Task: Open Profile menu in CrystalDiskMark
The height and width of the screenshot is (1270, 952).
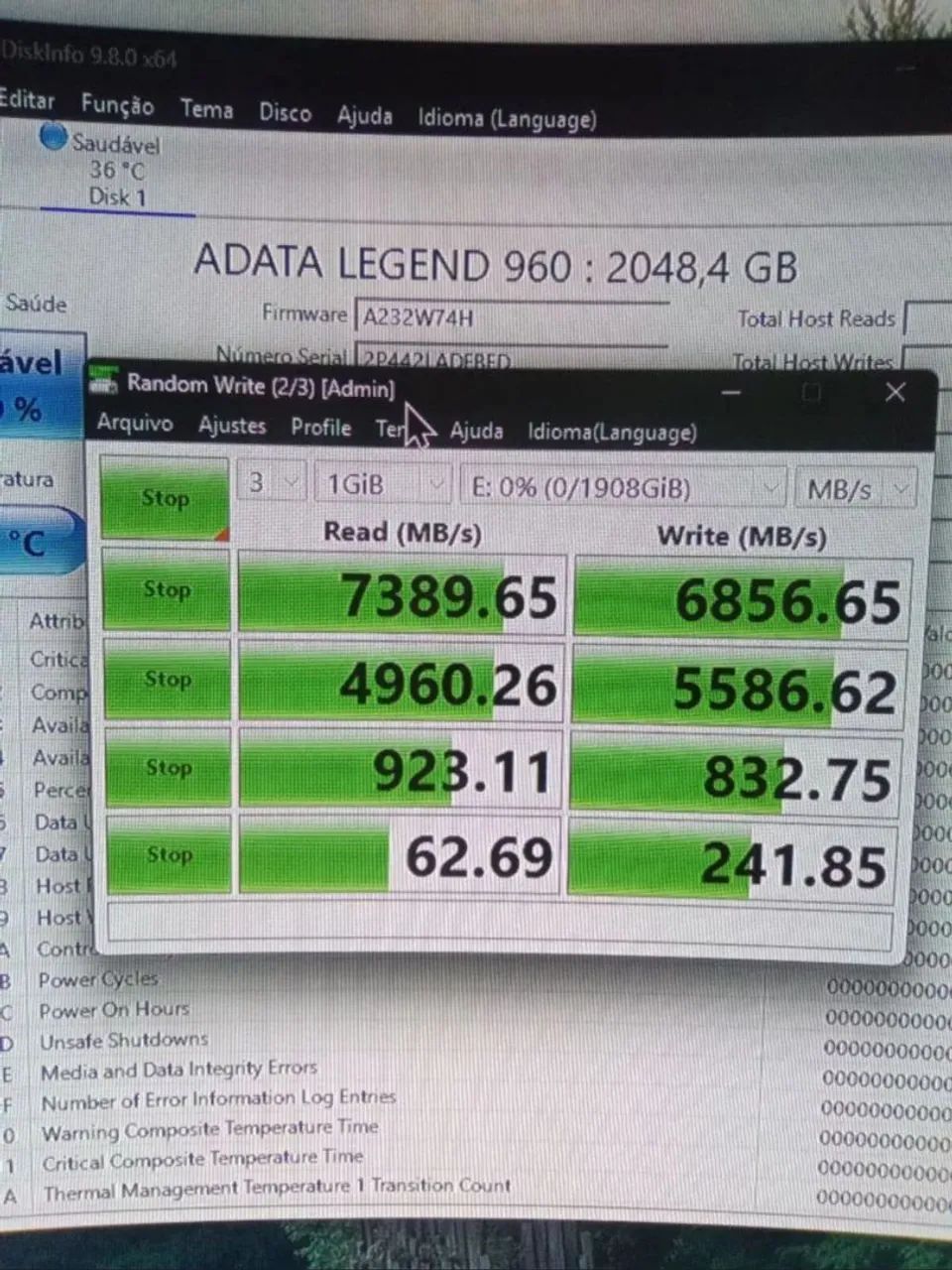Action: (321, 428)
